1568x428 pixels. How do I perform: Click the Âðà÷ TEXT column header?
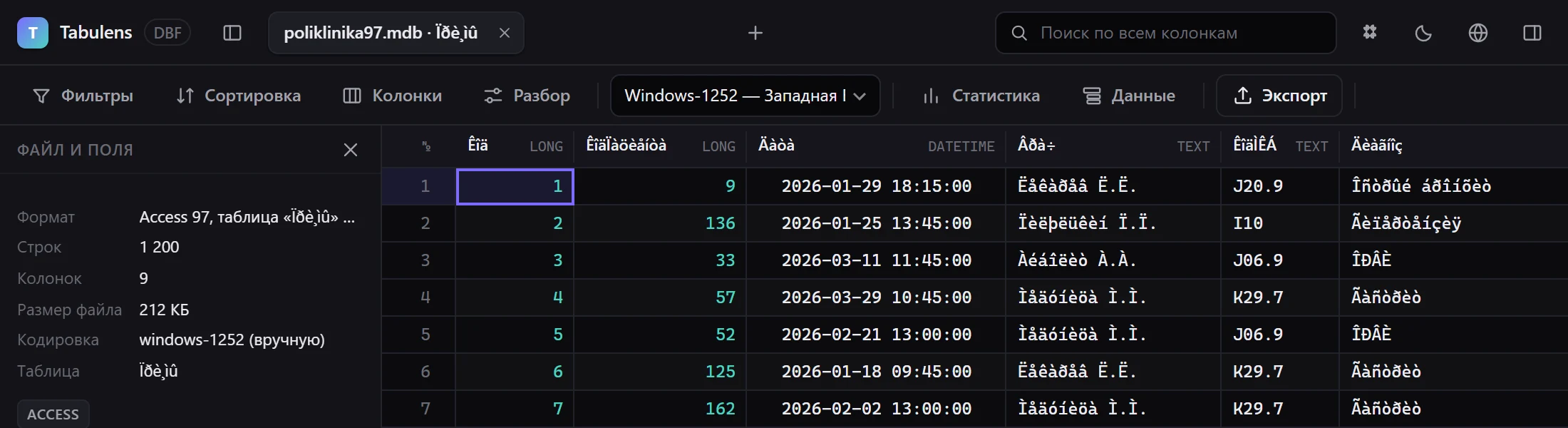[x=1114, y=146]
